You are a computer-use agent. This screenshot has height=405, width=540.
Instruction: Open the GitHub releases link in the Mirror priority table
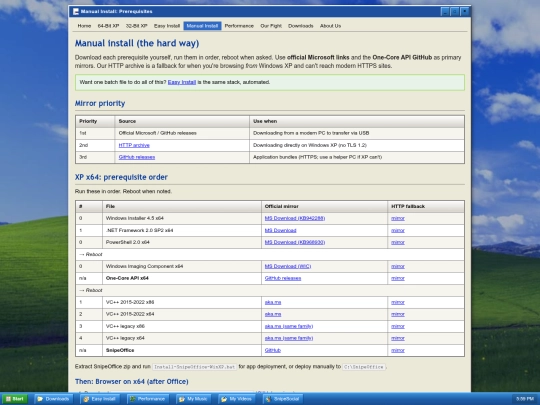[137, 157]
